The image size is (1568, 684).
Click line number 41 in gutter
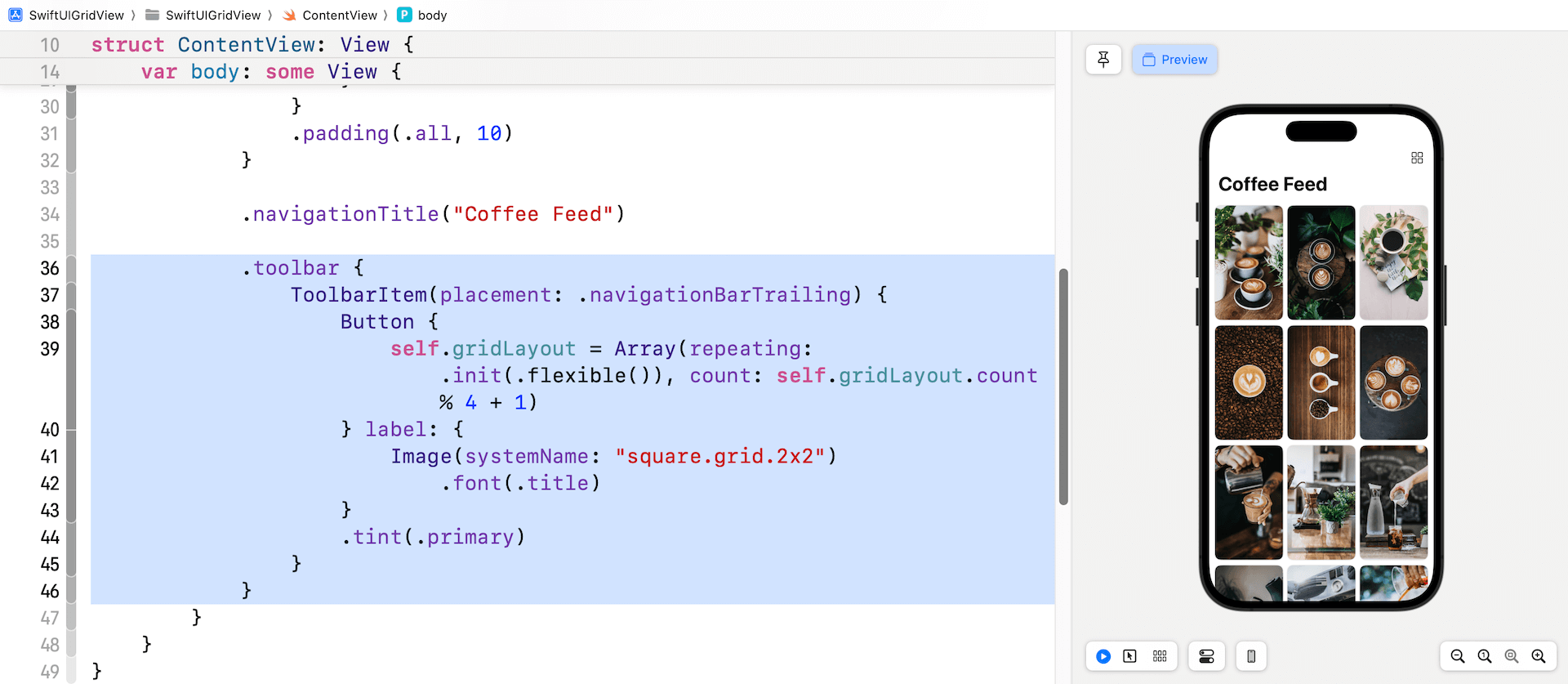point(50,456)
